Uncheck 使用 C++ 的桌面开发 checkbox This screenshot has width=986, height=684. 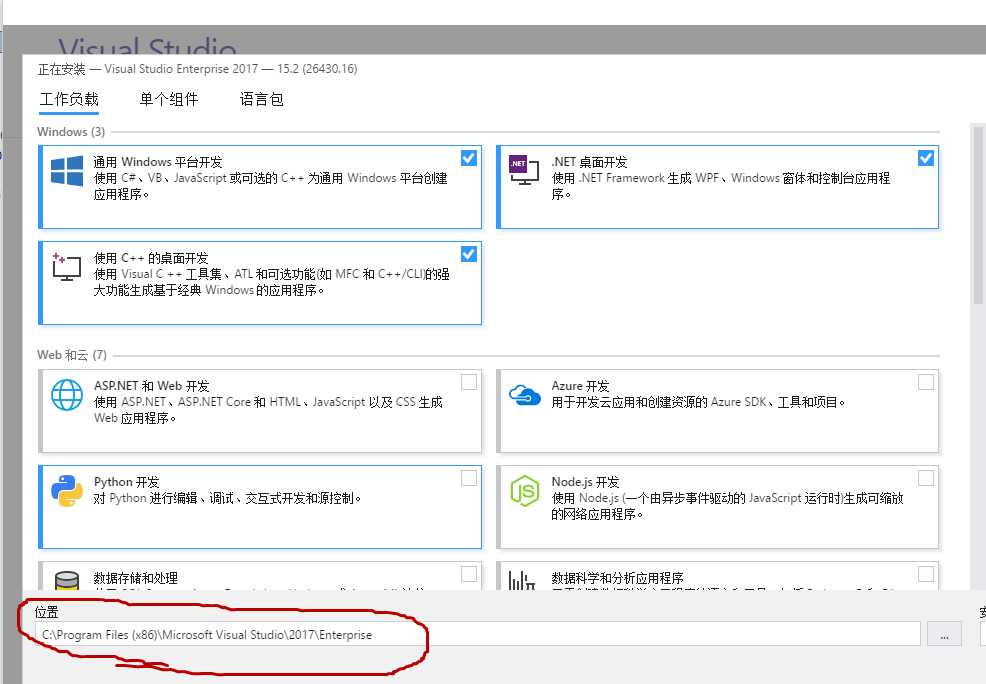click(468, 254)
